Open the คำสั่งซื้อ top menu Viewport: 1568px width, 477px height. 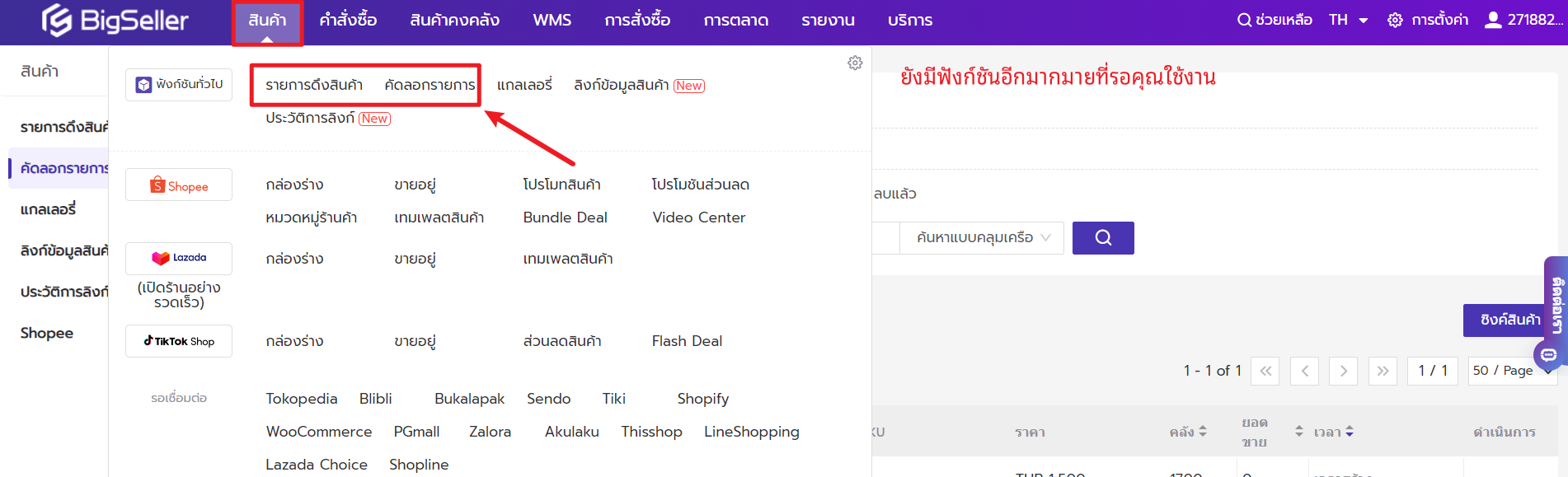[348, 20]
